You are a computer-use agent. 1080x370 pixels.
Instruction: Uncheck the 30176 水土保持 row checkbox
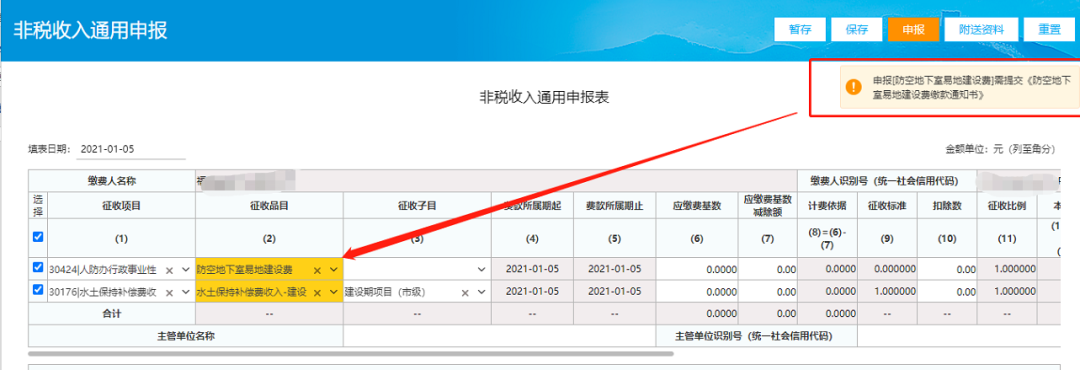coord(38,290)
